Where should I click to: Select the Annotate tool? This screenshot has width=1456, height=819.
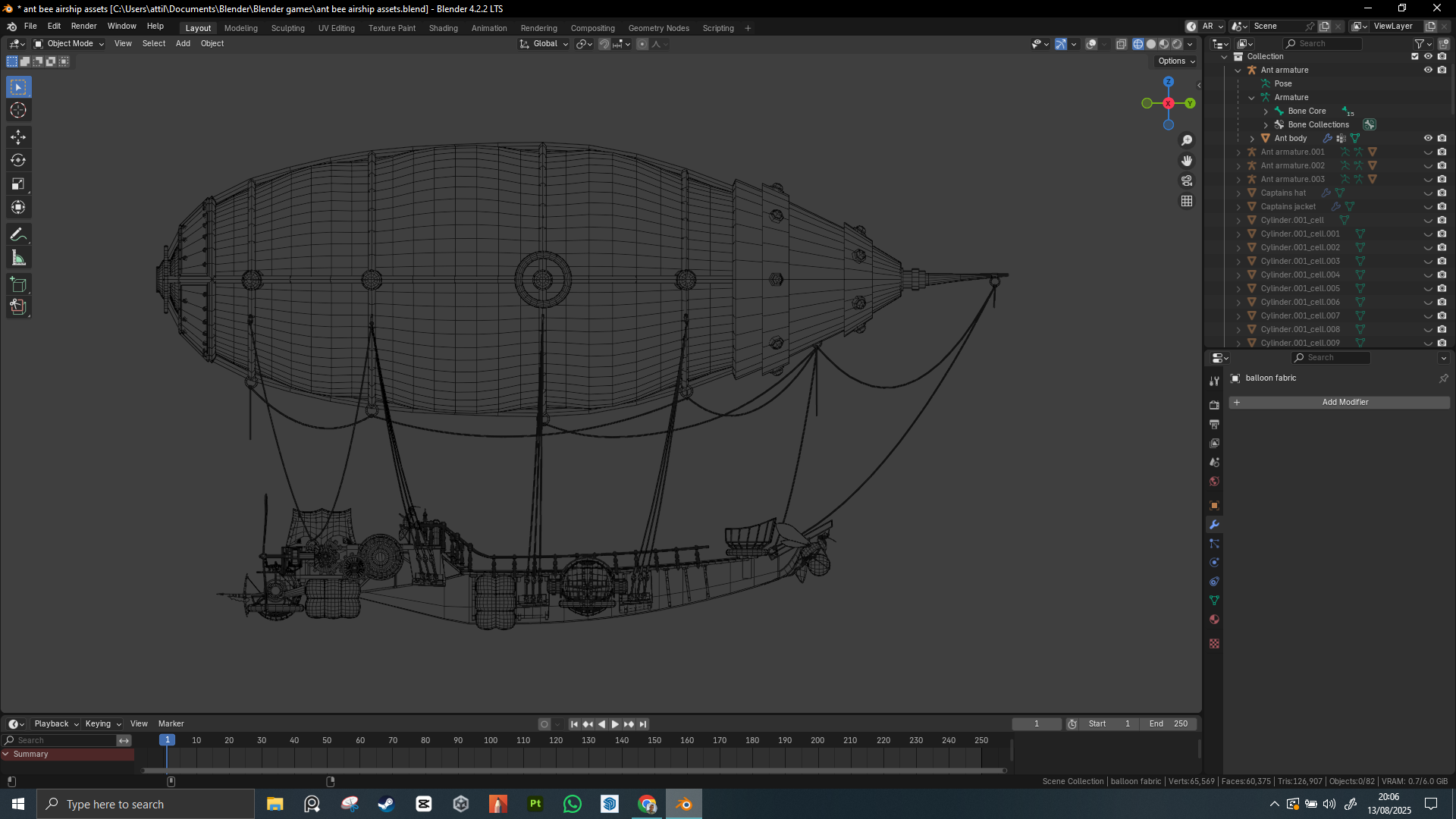coord(18,235)
